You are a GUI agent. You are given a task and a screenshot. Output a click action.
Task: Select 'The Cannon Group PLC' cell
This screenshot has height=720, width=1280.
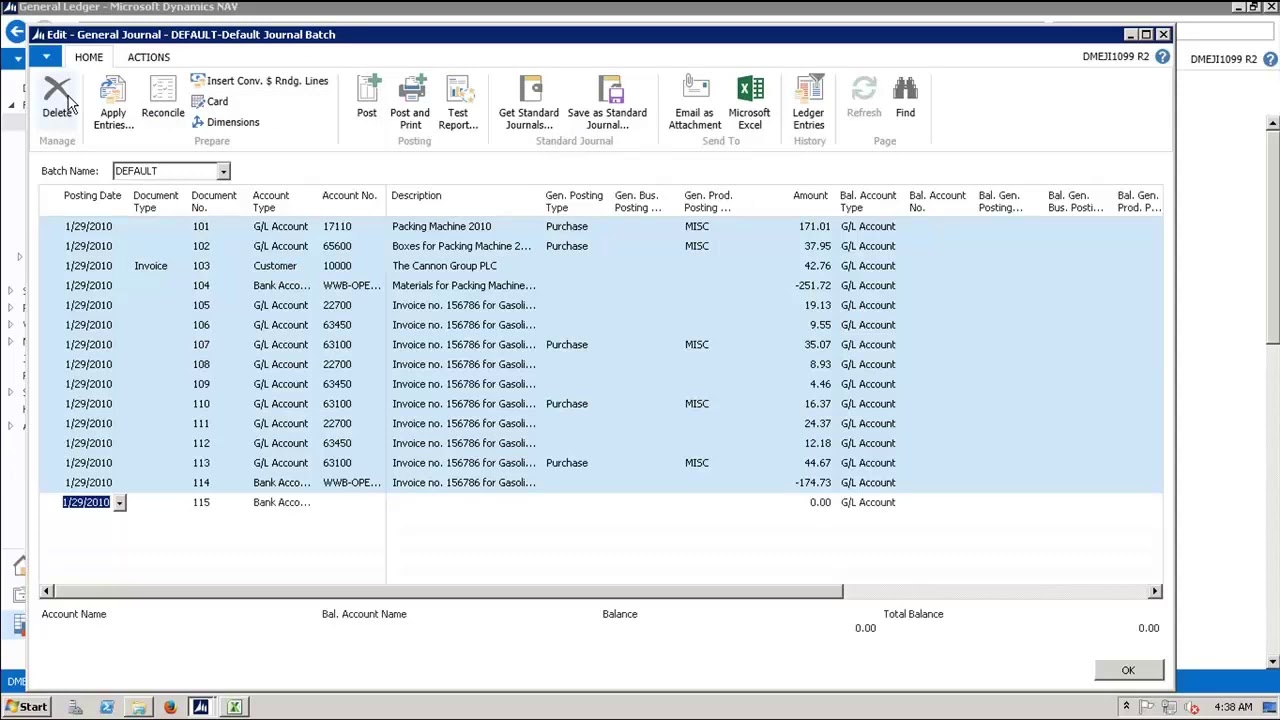pyautogui.click(x=444, y=266)
